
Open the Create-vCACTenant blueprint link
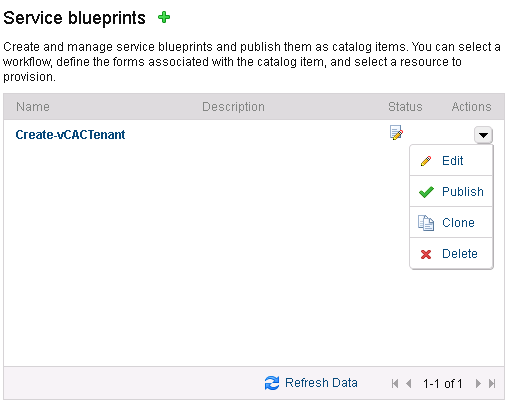(70, 135)
